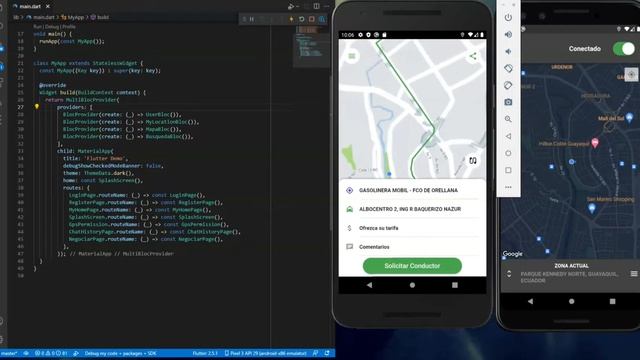The width and height of the screenshot is (640, 360).
Task: Click the errors and warnings status bar item
Action: [51, 353]
